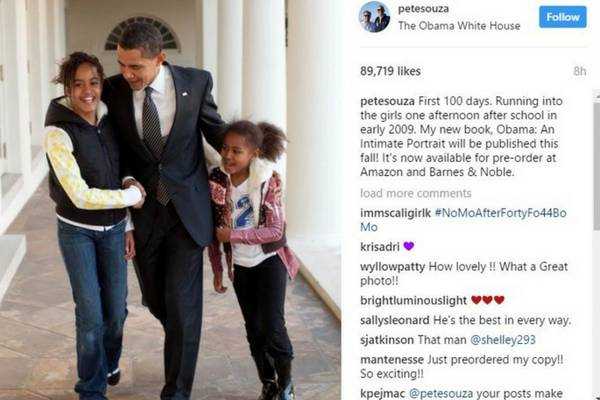Screen dimensions: 600x400
Task: Open the wyllowpatty commenter profile
Action: (392, 267)
